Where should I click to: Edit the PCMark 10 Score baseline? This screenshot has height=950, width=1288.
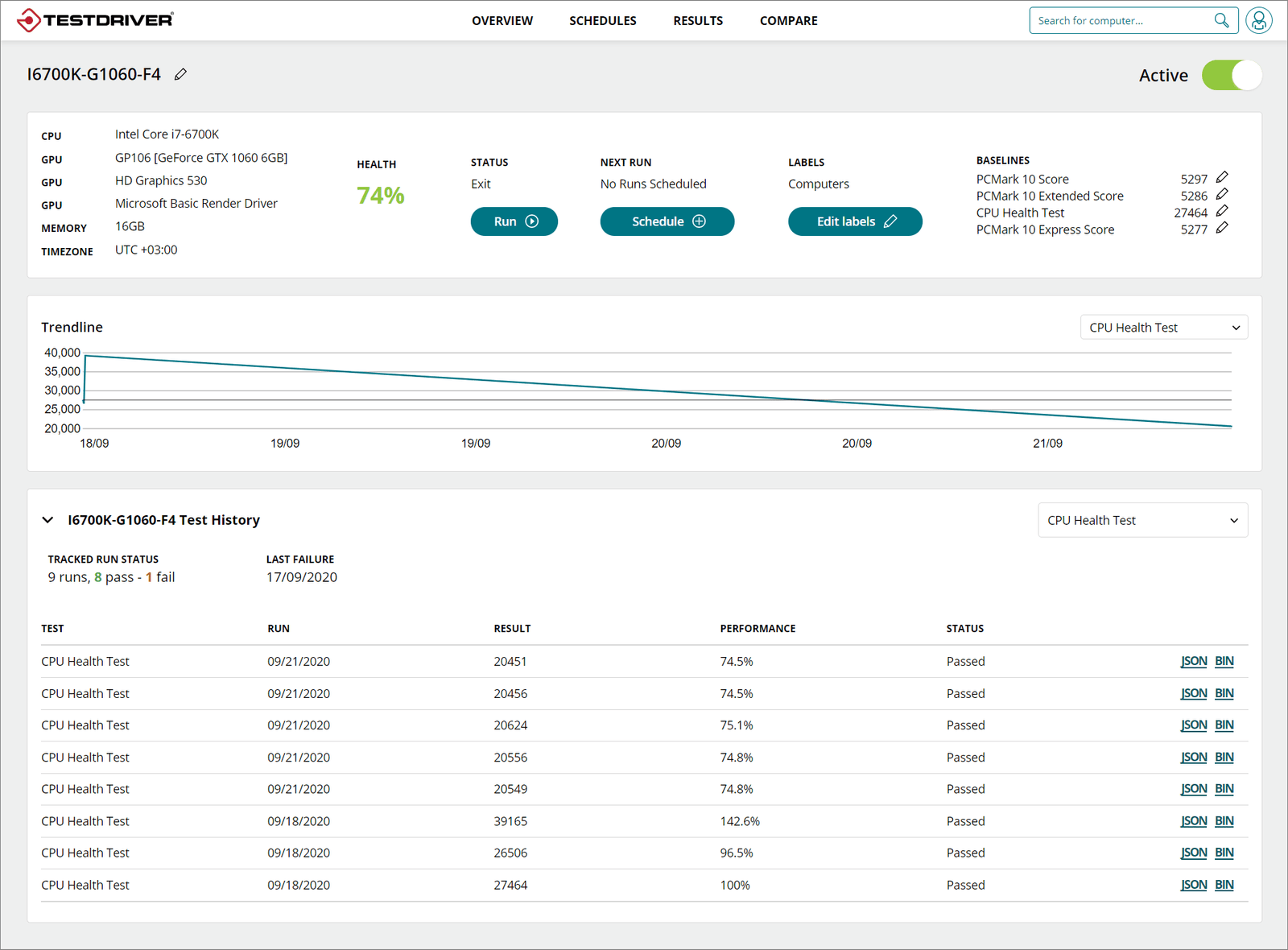tap(1222, 177)
